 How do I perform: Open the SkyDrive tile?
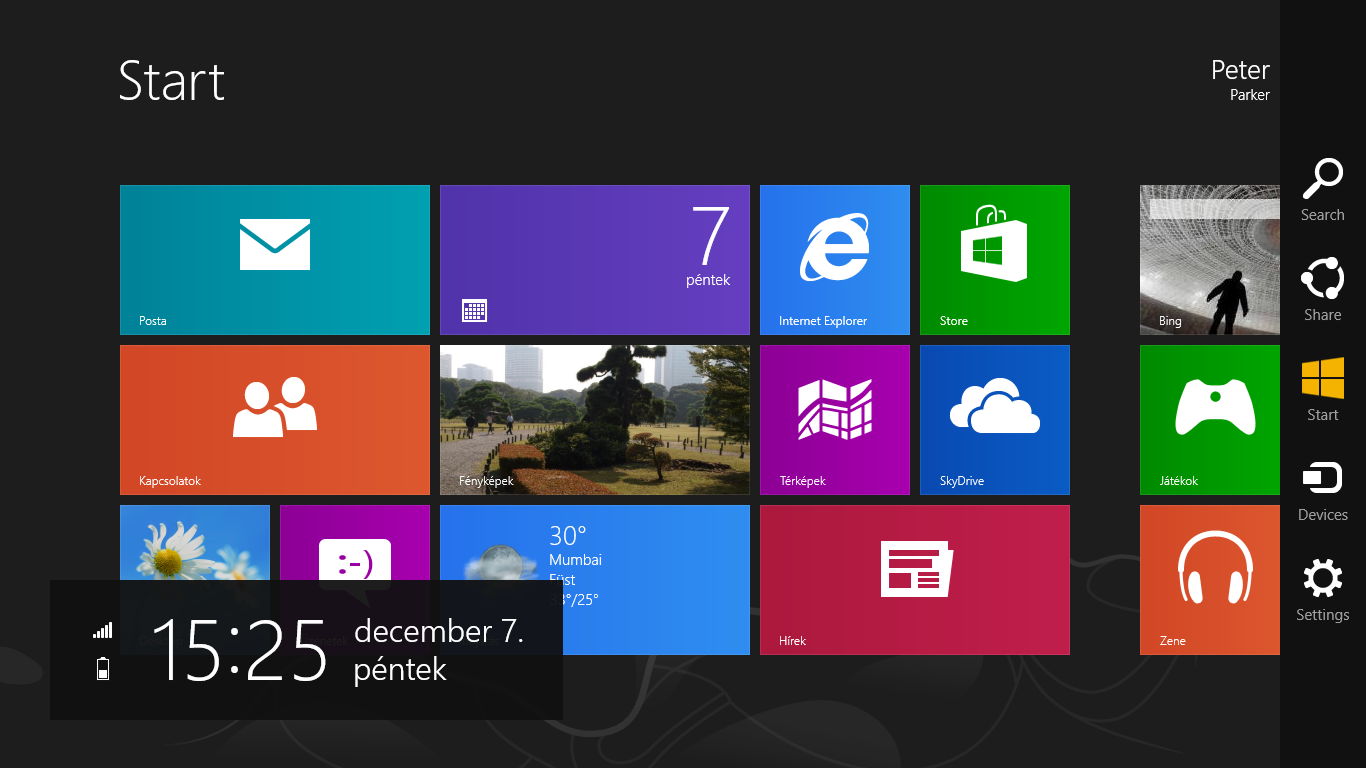pos(994,419)
